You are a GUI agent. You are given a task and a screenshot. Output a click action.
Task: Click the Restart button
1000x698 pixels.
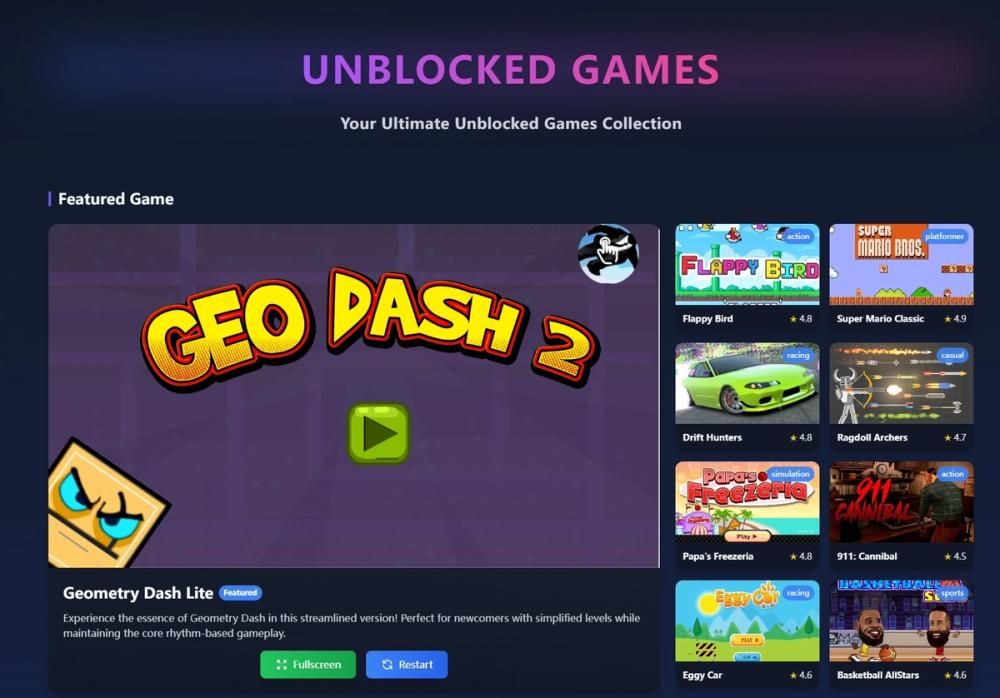407,664
